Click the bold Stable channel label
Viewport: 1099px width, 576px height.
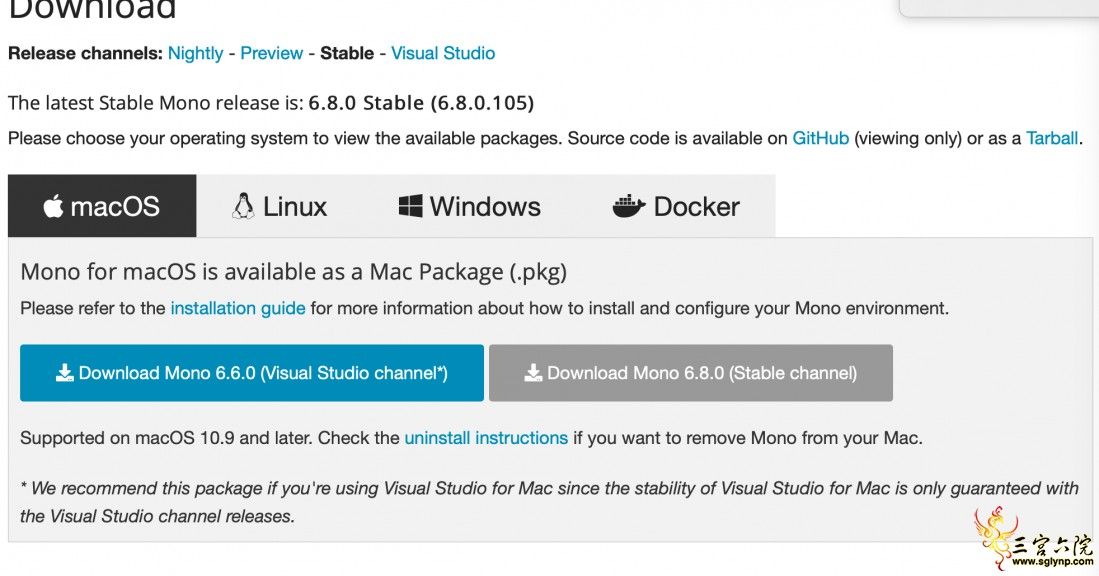347,53
